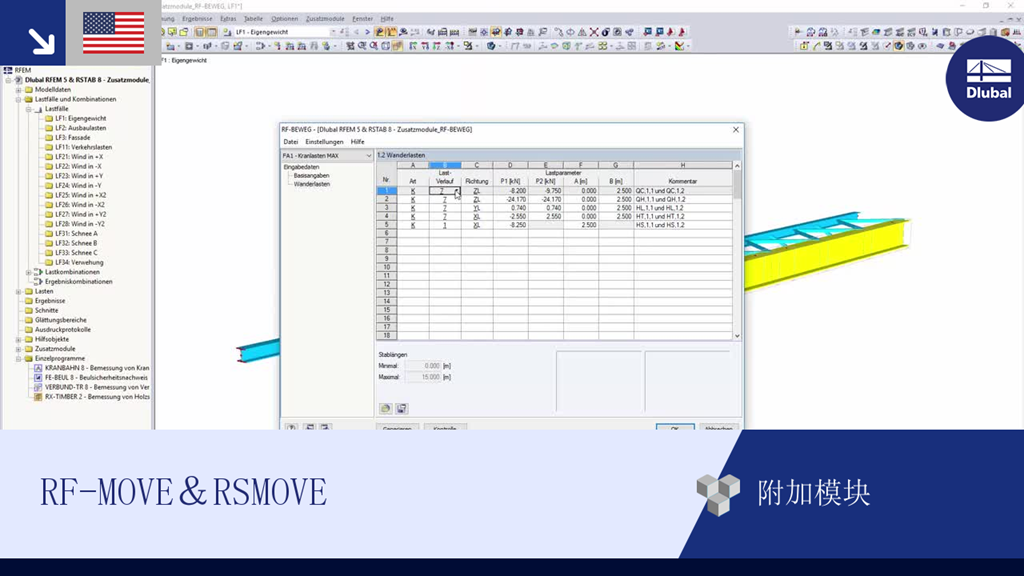The image size is (1024, 576).
Task: Click P1 cell value -24.170
Action: 511,199
